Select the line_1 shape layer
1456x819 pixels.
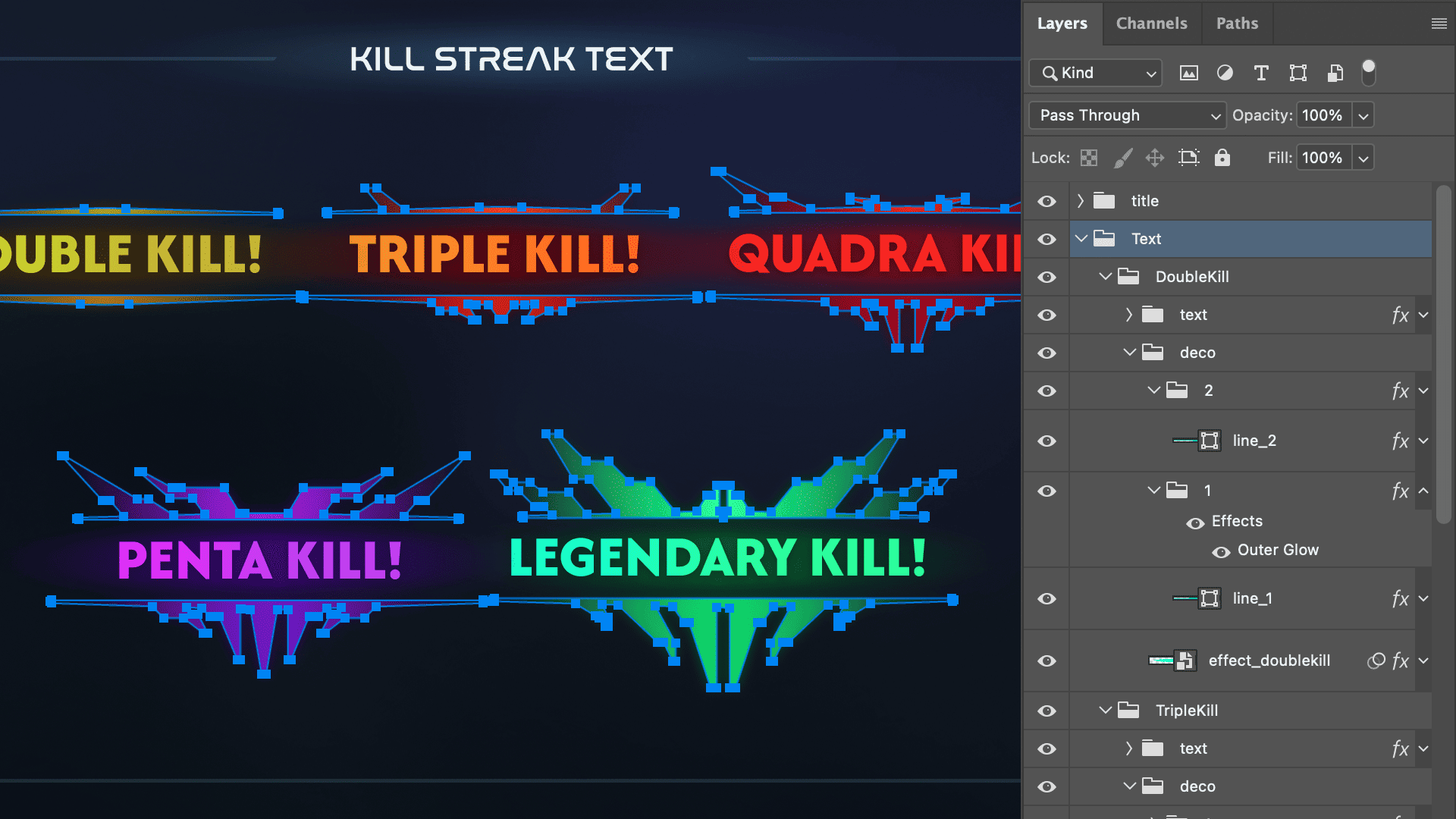pyautogui.click(x=1252, y=598)
